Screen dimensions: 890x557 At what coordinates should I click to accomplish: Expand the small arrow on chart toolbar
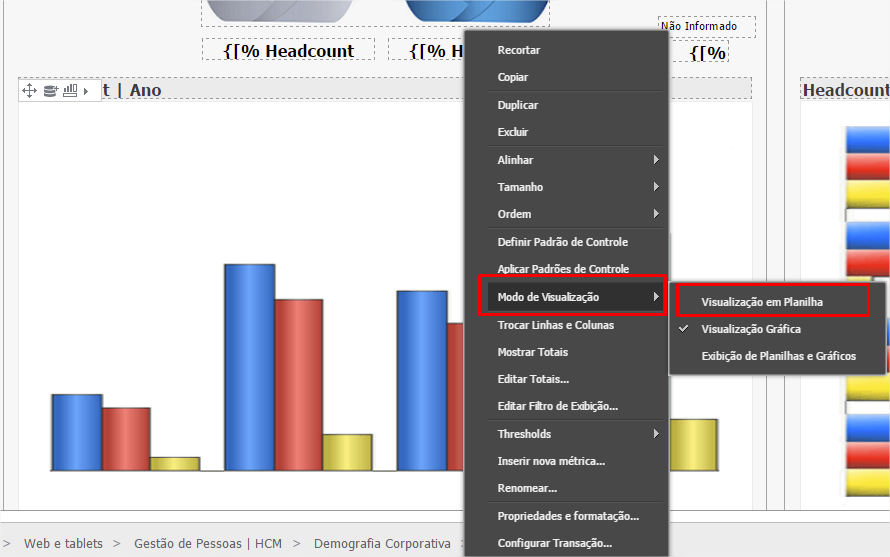coord(86,91)
